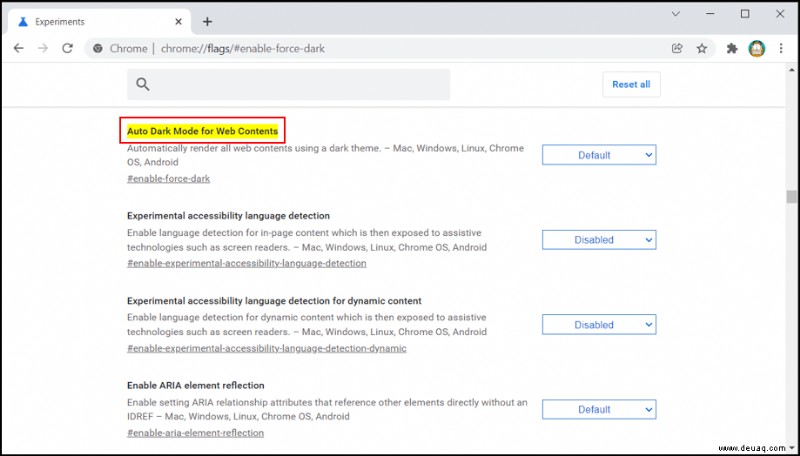Viewport: 800px width, 456px height.
Task: Click the Experiments flask favicon
Action: point(23,21)
